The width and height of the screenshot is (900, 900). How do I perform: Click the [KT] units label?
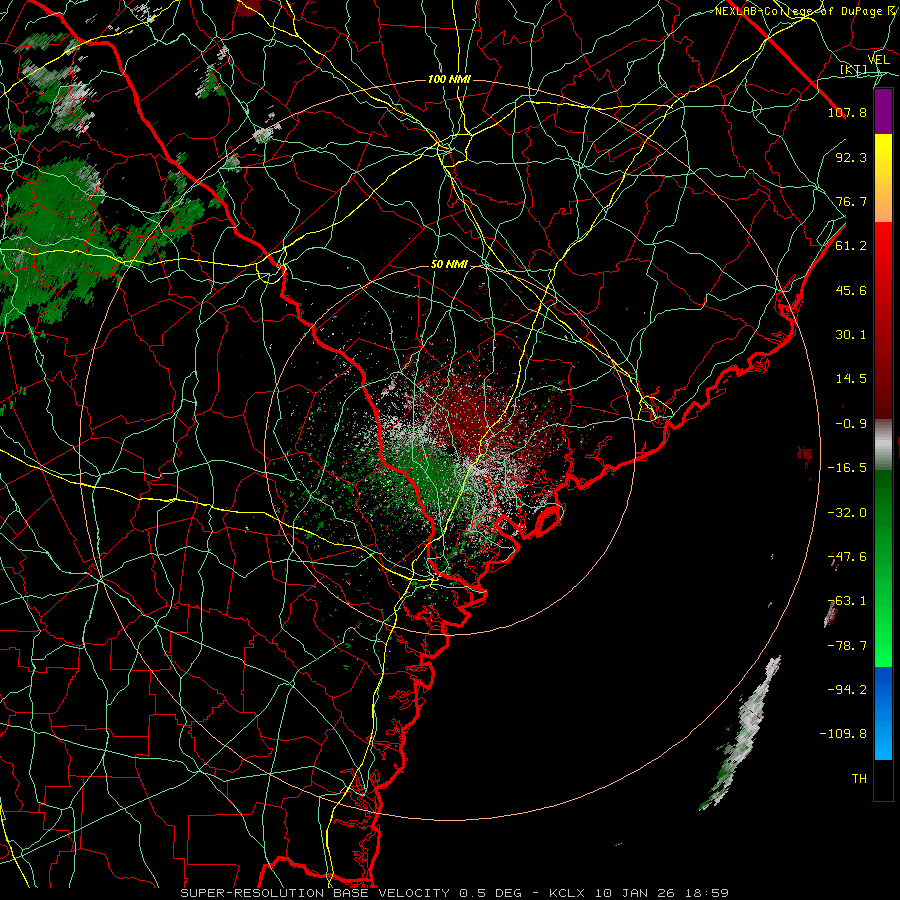tap(854, 70)
